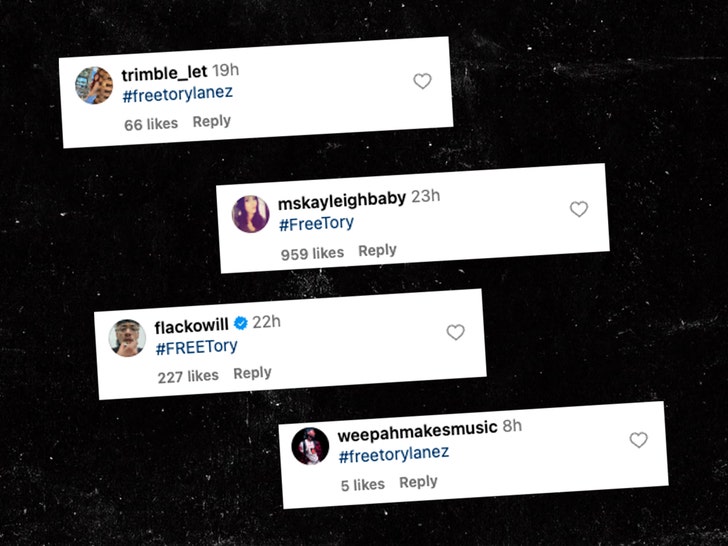Reply to flackowill's comment
Screen dimensions: 728x546
tap(252, 373)
